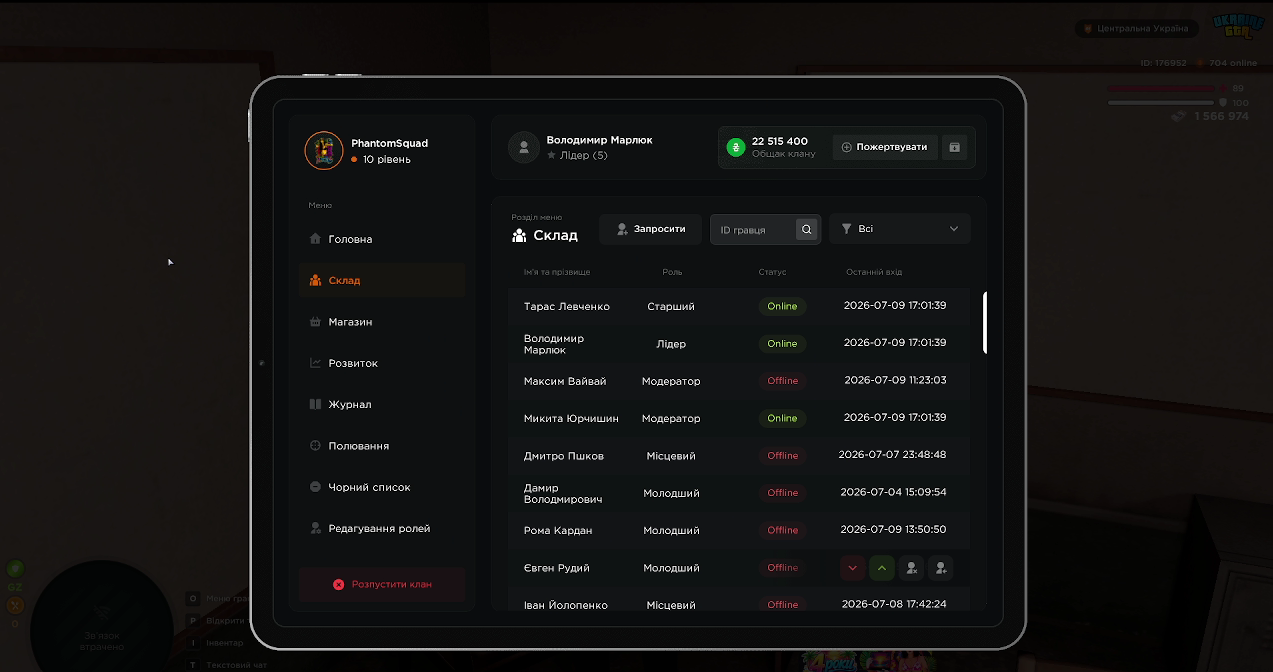The image size is (1273, 672).
Task: Click Місцевий role of Дмитро Пшков
Action: 671,456
